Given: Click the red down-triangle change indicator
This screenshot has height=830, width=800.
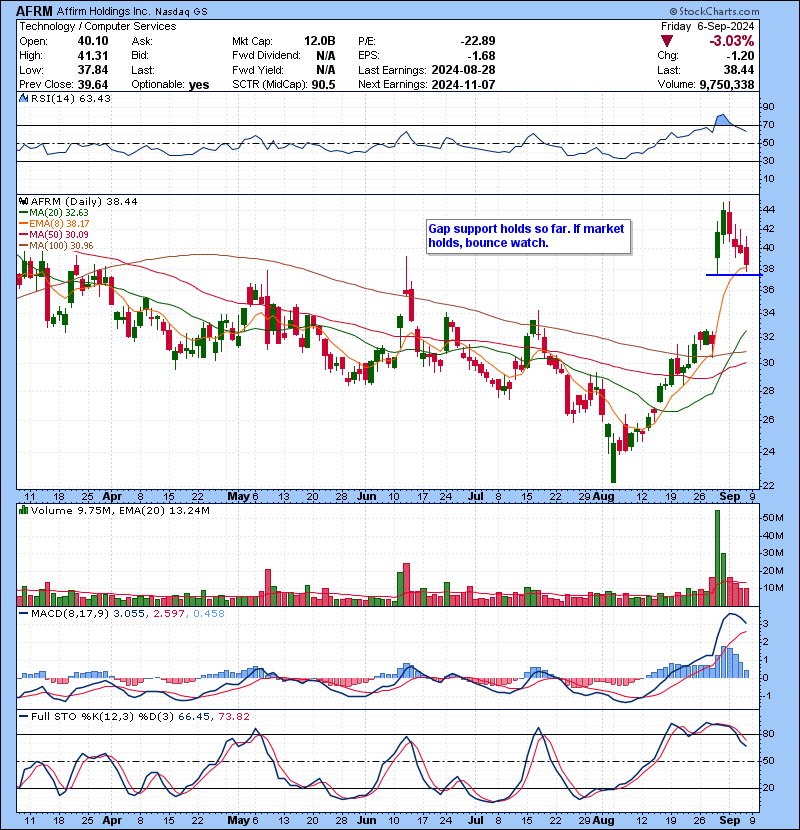Looking at the screenshot, I should point(667,41).
